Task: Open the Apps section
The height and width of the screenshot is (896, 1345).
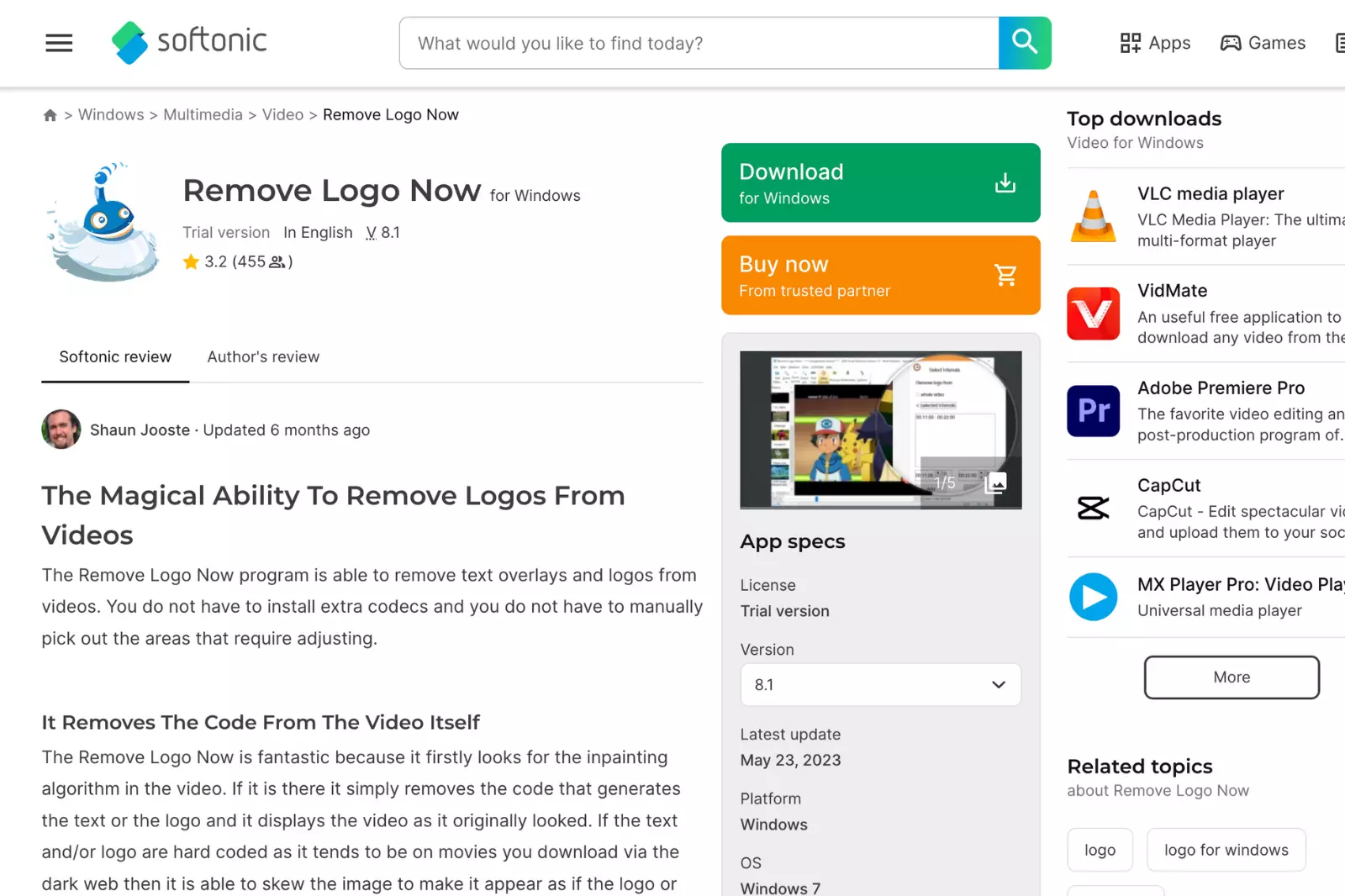Action: [1155, 43]
